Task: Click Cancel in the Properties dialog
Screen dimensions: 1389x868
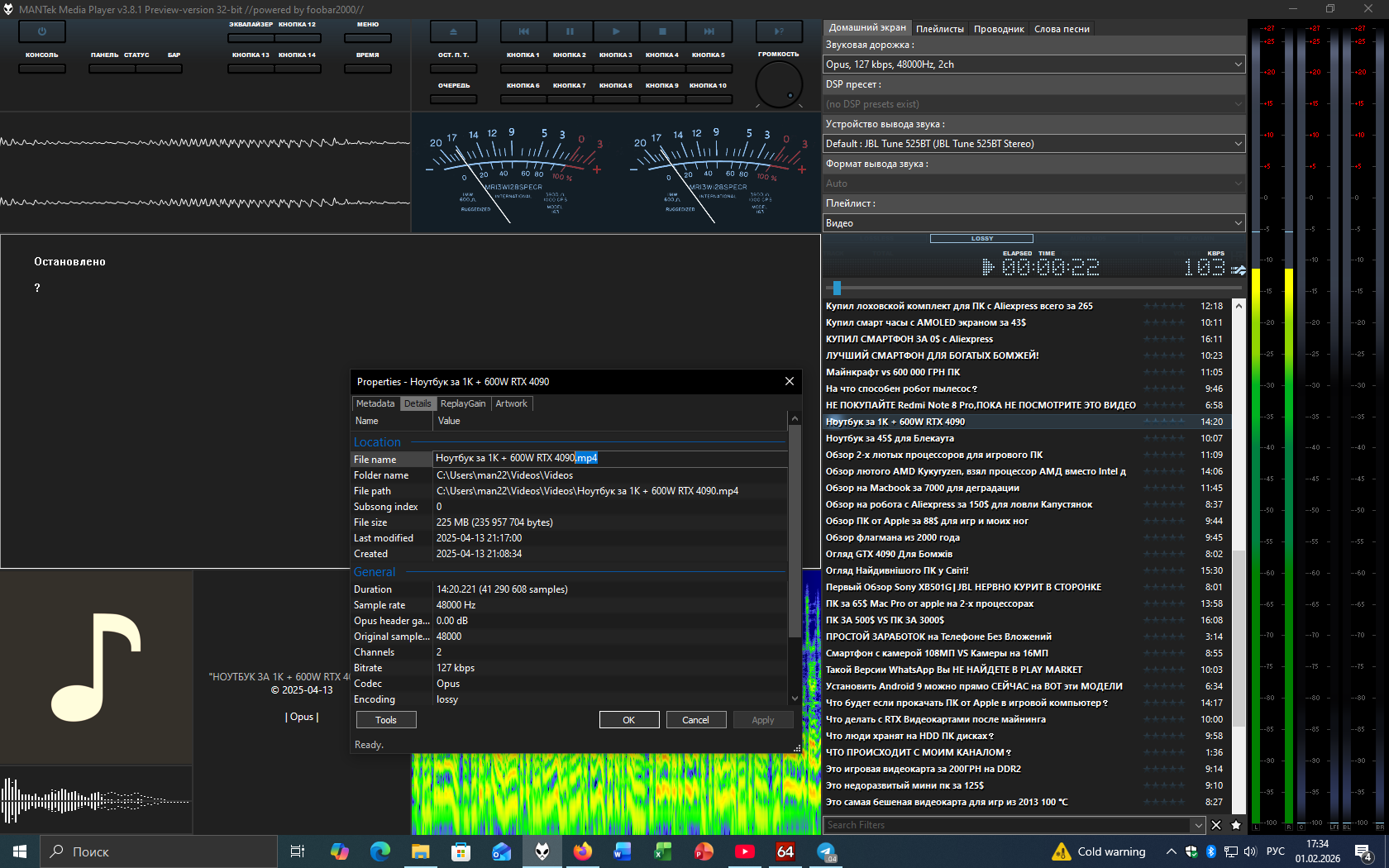Action: [695, 720]
